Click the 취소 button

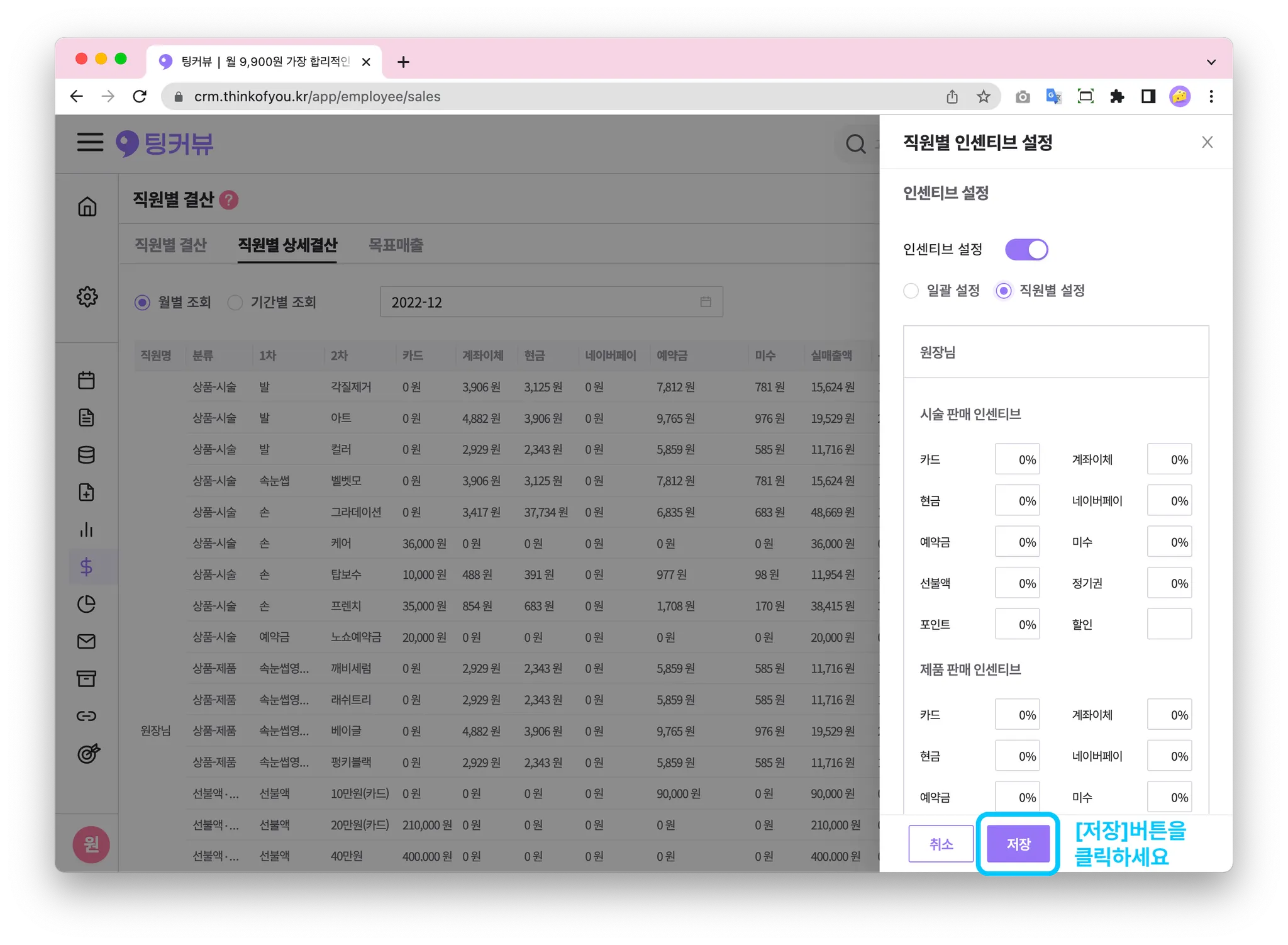click(x=940, y=844)
